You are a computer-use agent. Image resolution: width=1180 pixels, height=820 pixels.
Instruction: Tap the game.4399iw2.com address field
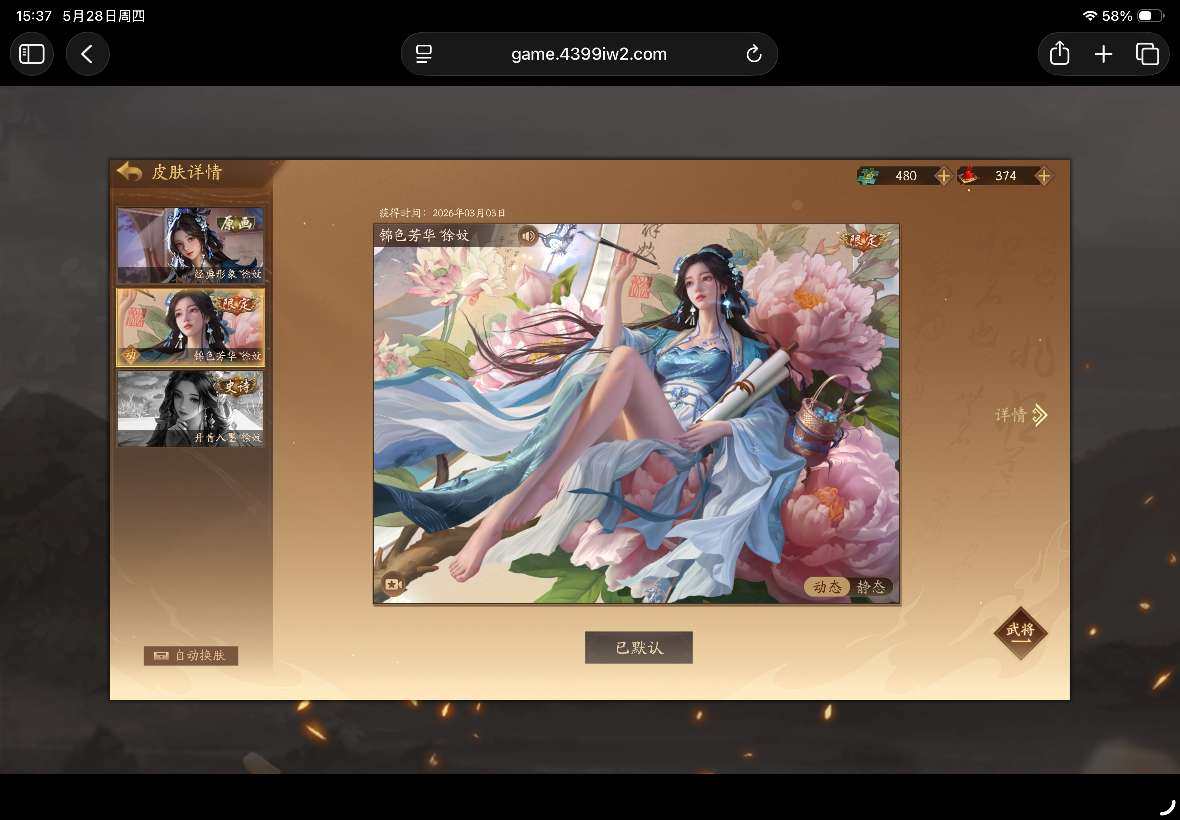point(588,54)
